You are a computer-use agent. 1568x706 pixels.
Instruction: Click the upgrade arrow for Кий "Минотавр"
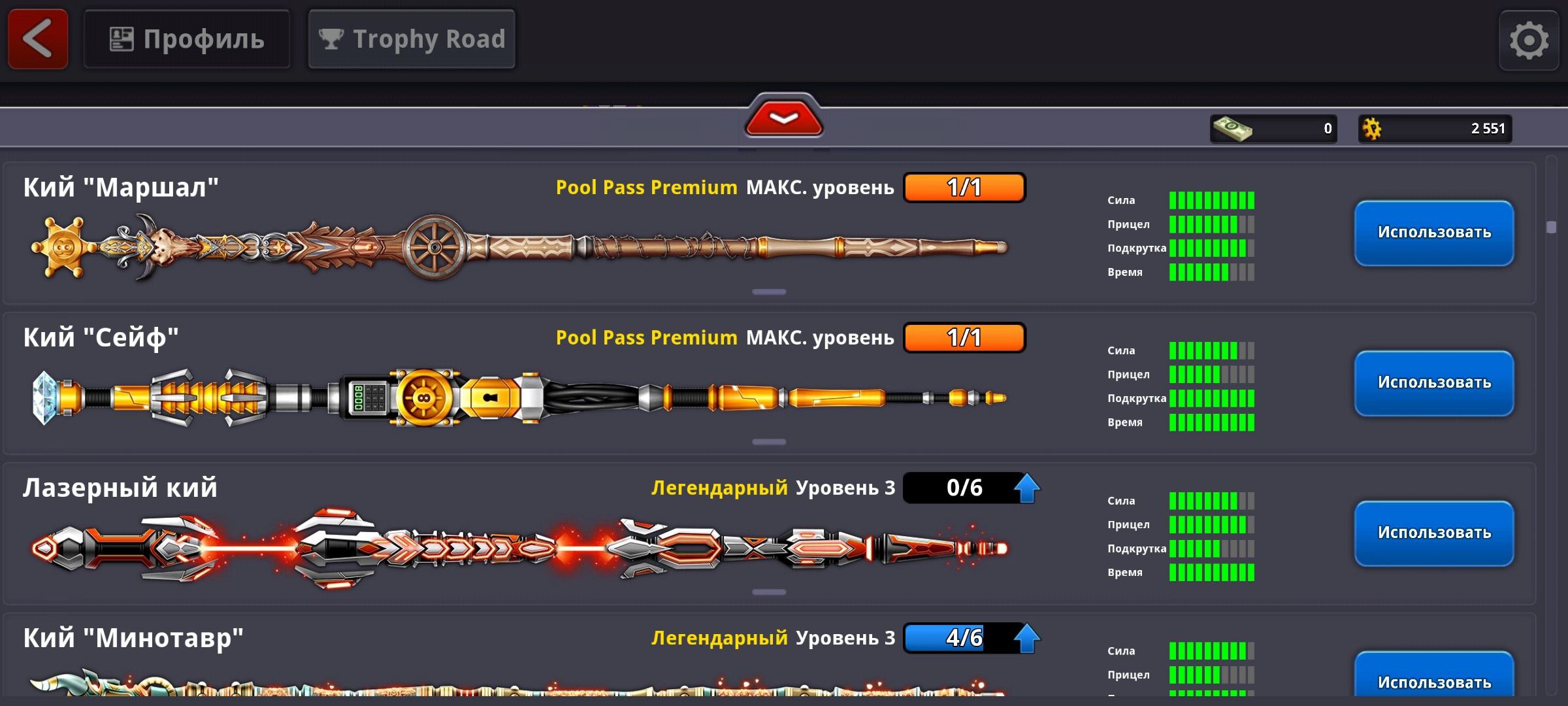tap(1026, 638)
